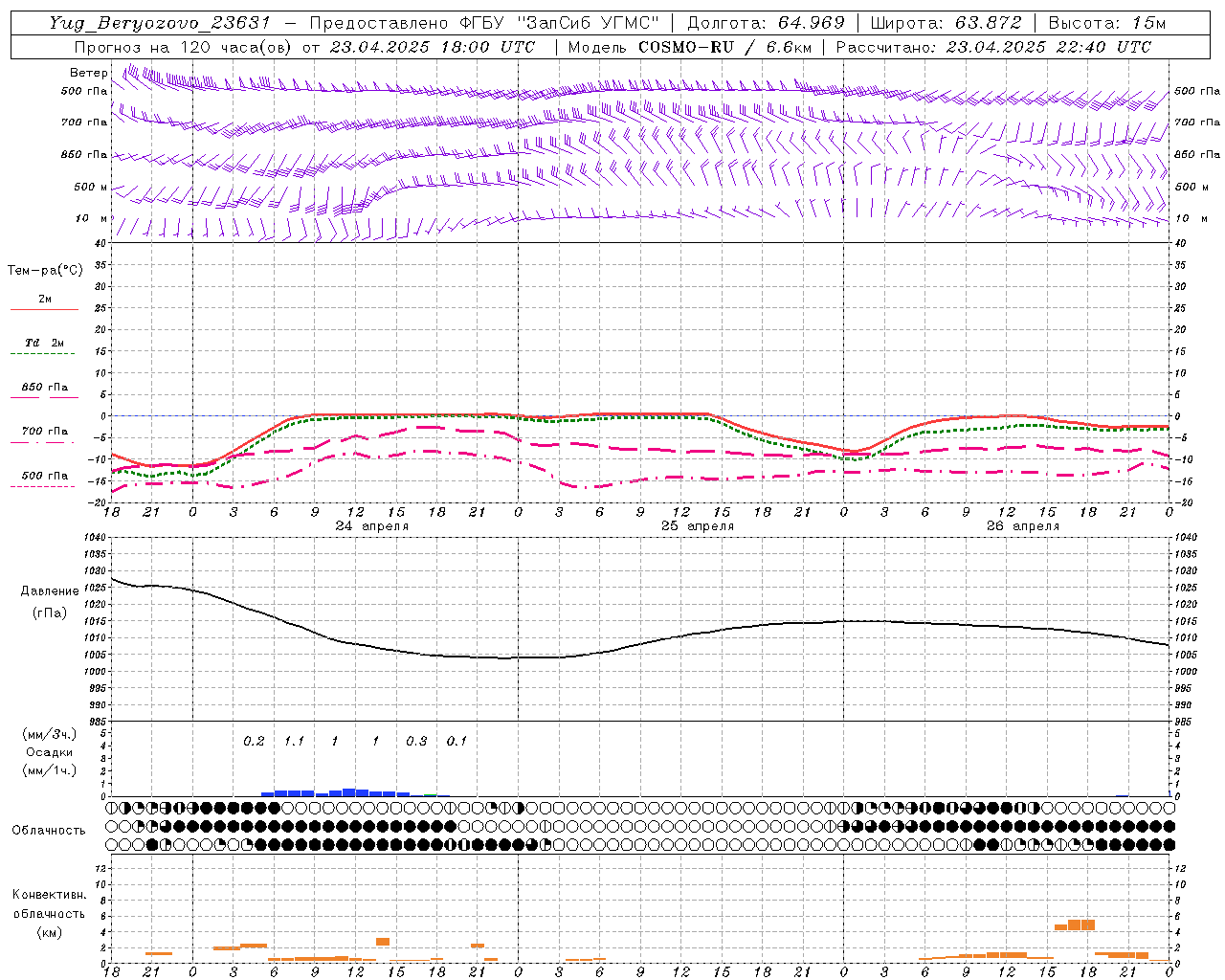Select the 700 гПа dashed-line temperature legend entry
This screenshot has width=1225, height=980.
(x=44, y=432)
